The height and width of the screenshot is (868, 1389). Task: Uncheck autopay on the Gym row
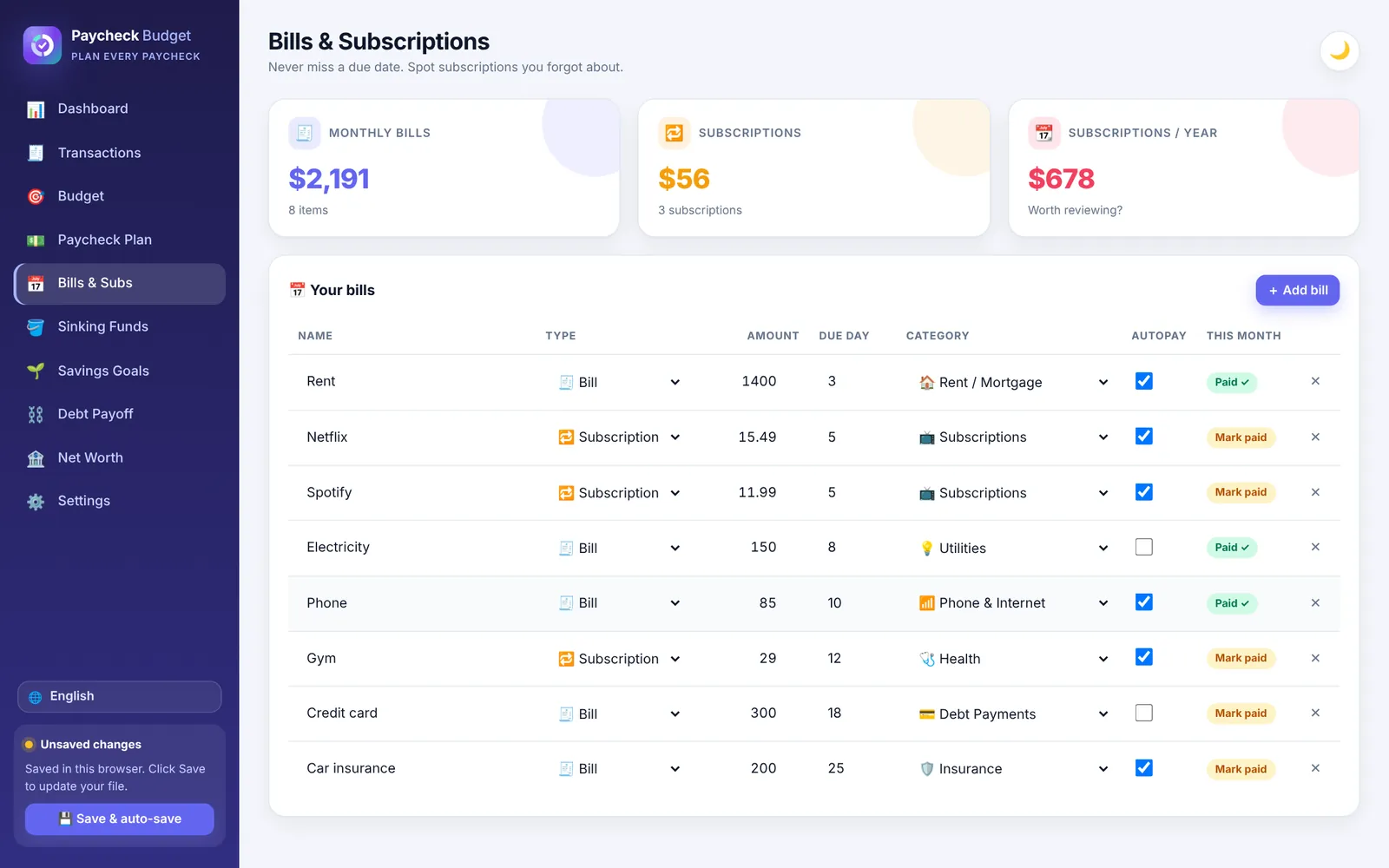pos(1144,657)
